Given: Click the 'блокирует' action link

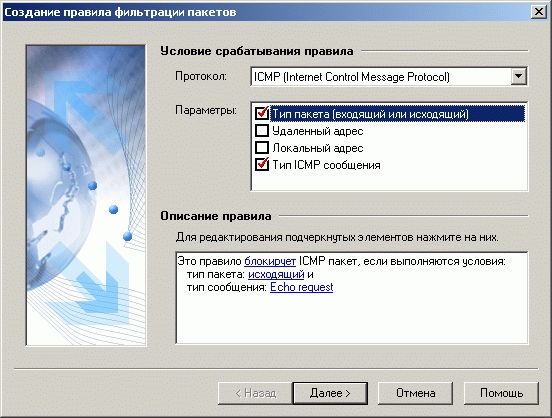Looking at the screenshot, I should click(x=270, y=261).
